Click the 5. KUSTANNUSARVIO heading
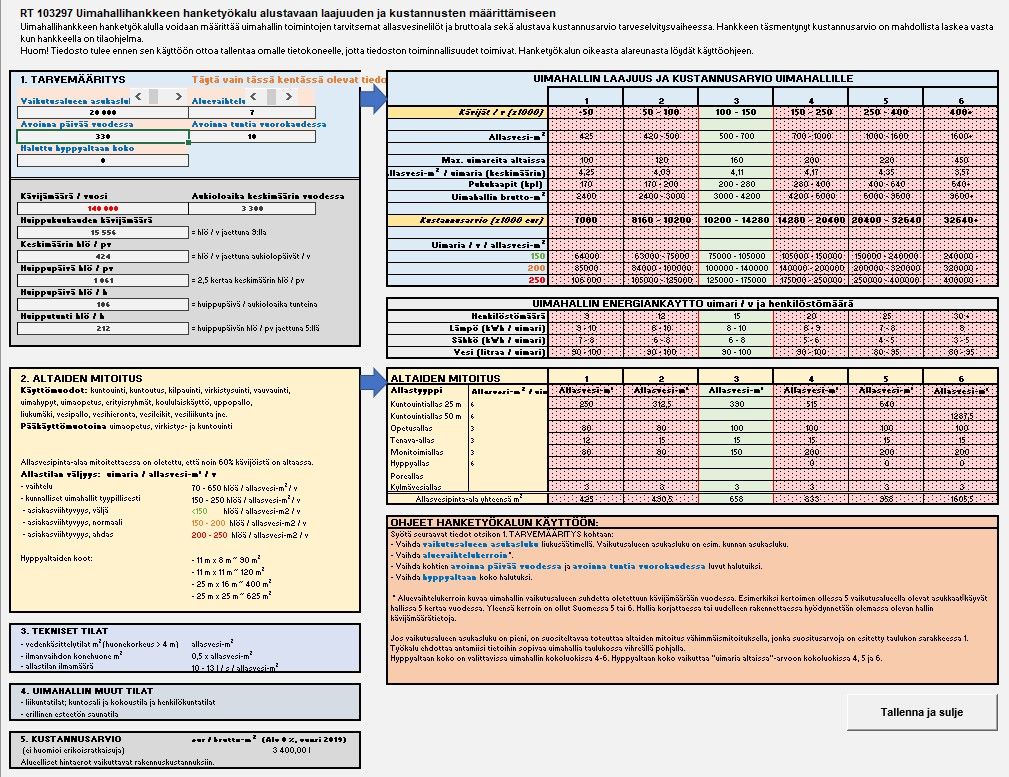 pyautogui.click(x=71, y=739)
